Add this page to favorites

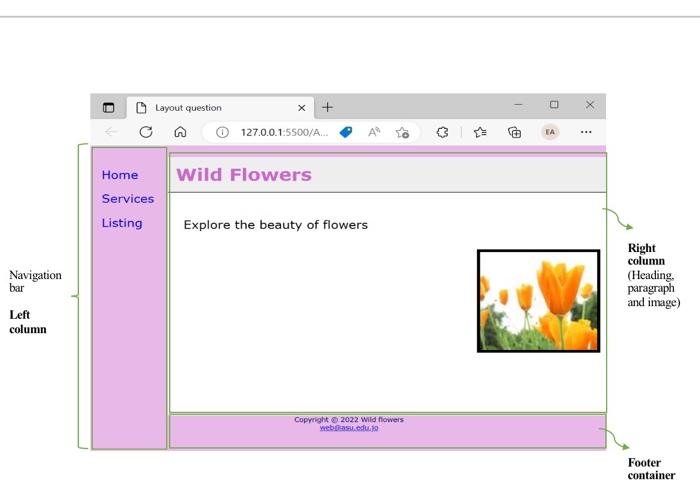click(402, 132)
